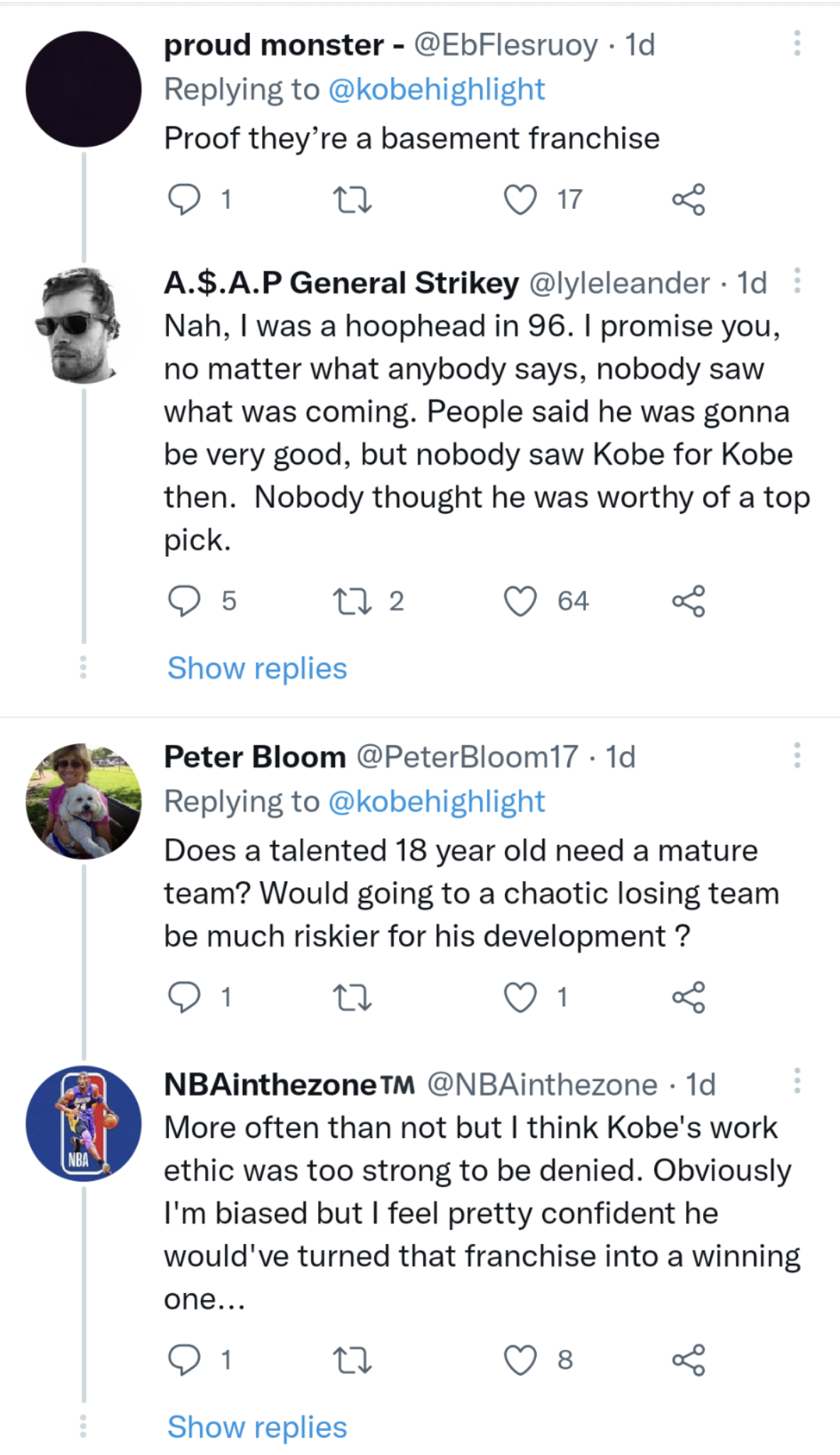Like Peter Bloom's tweet

520,997
